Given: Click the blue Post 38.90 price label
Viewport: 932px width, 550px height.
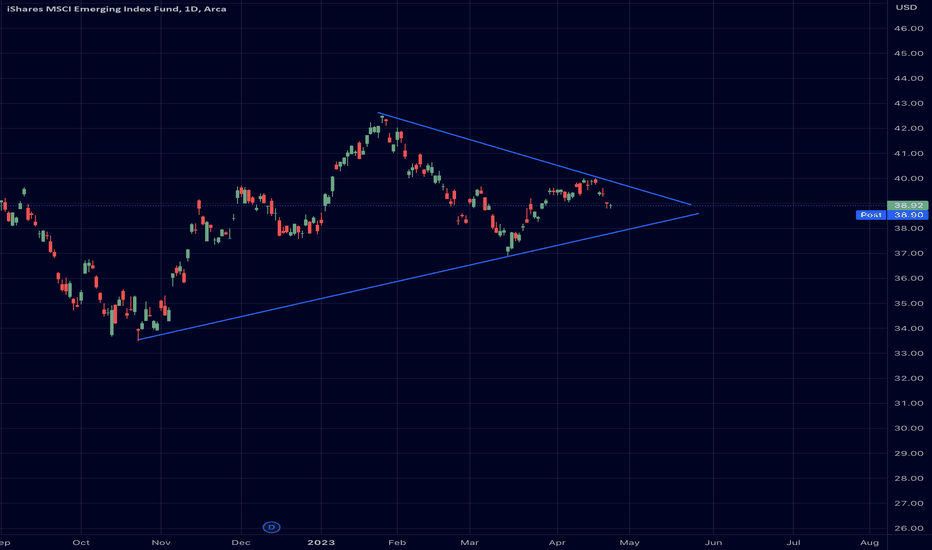Looking at the screenshot, I should [892, 215].
